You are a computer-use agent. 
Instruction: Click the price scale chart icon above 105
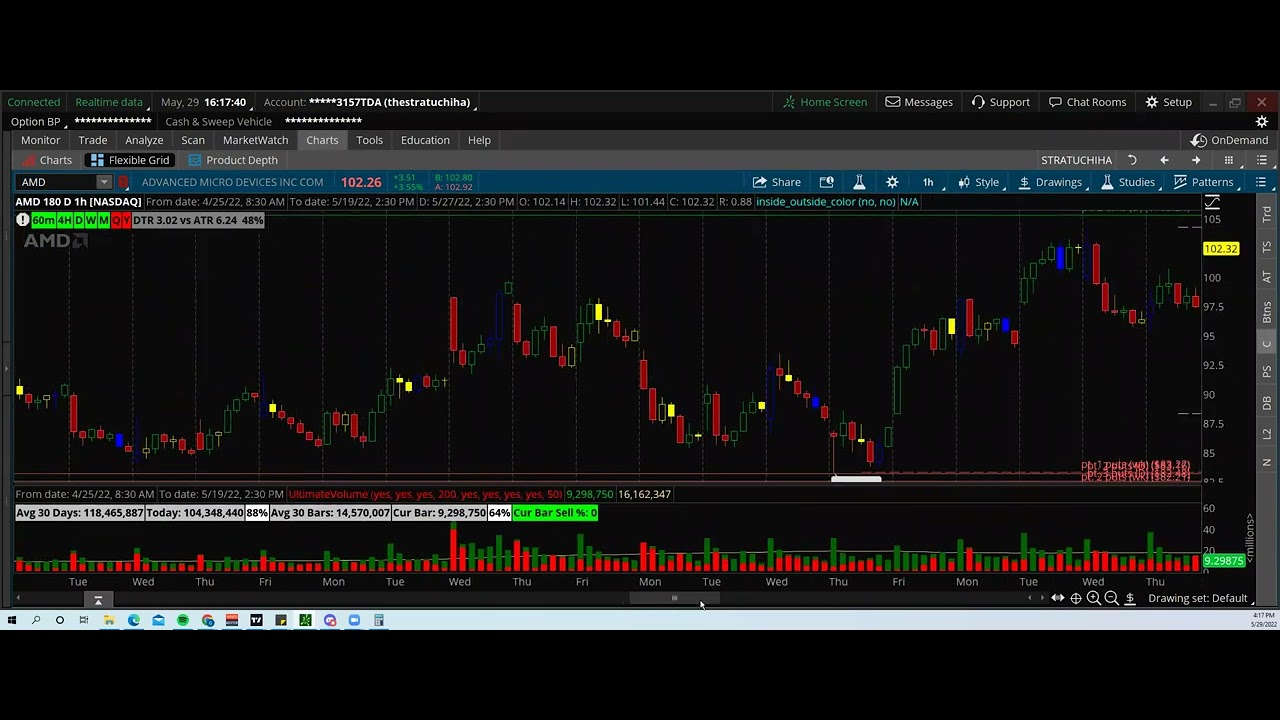click(x=1212, y=203)
